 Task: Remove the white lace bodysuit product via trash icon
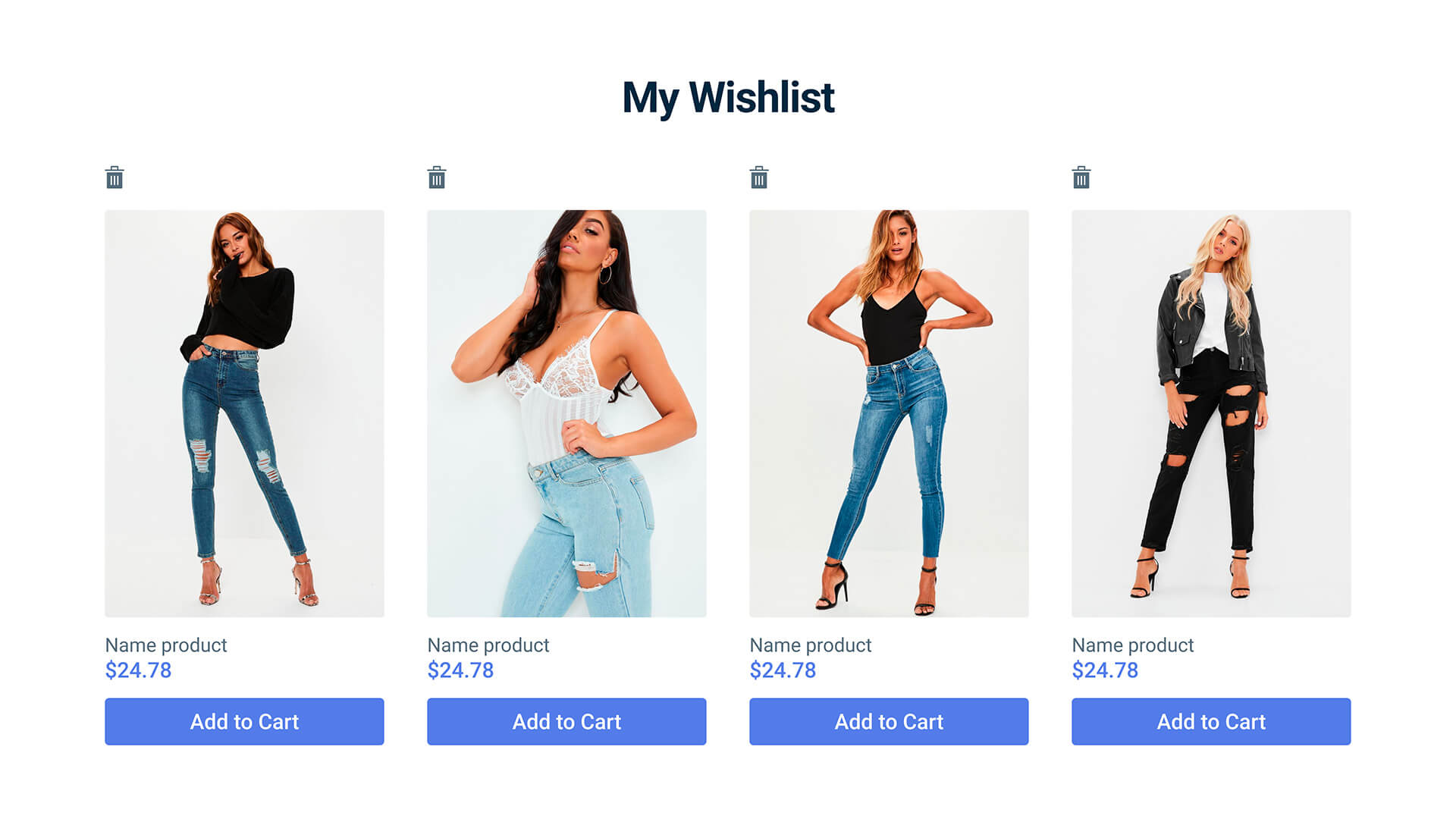pyautogui.click(x=437, y=177)
